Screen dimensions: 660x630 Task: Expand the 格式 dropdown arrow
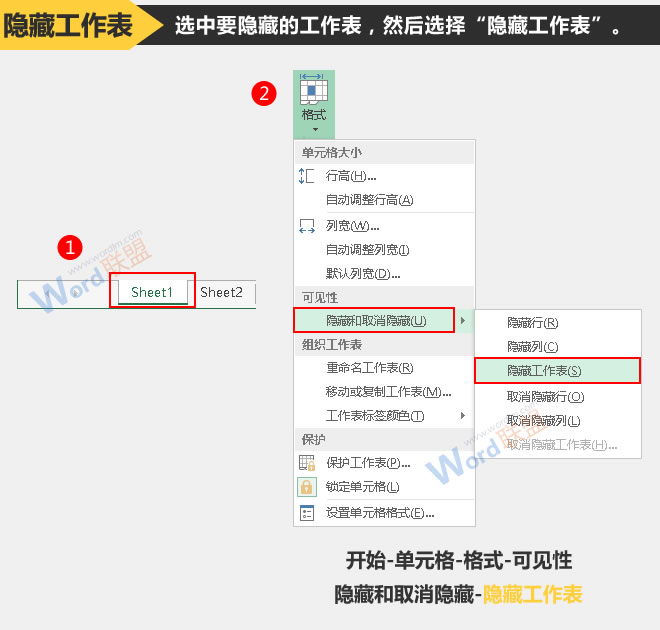point(315,130)
